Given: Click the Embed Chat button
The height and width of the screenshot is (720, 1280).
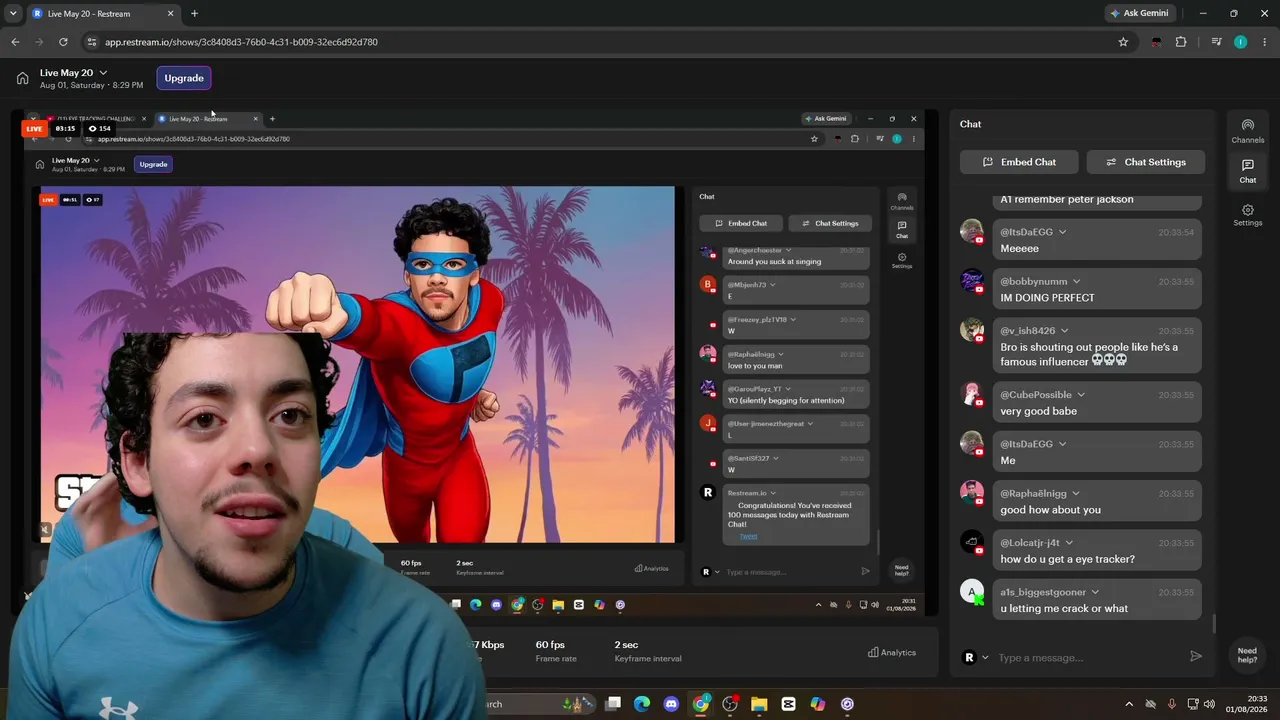Looking at the screenshot, I should pos(1019,162).
